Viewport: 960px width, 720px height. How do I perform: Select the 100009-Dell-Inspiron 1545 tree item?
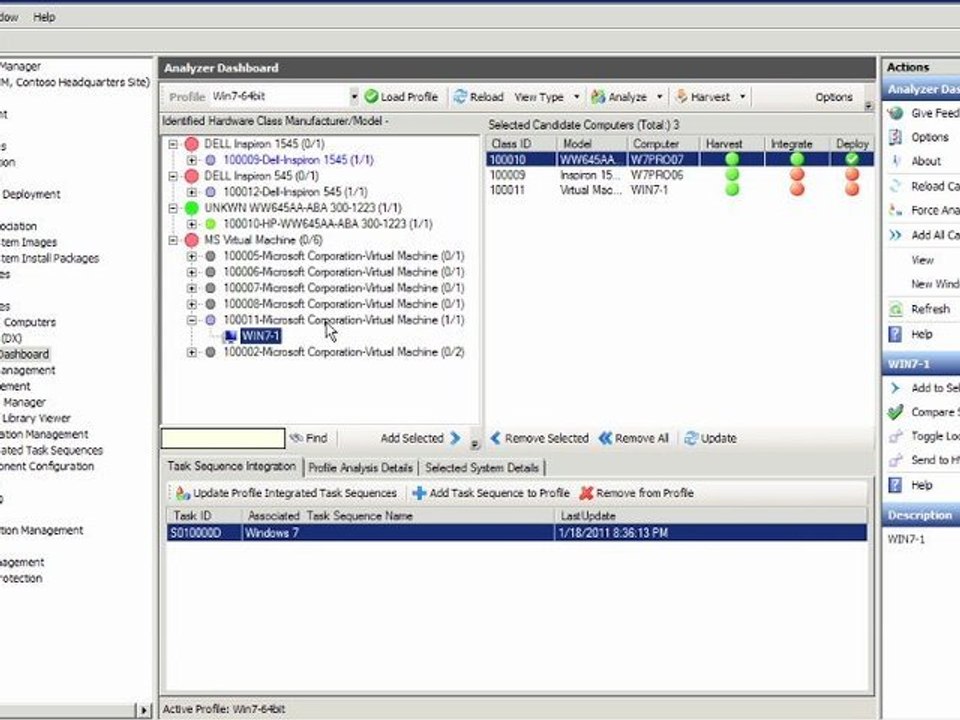pyautogui.click(x=298, y=160)
